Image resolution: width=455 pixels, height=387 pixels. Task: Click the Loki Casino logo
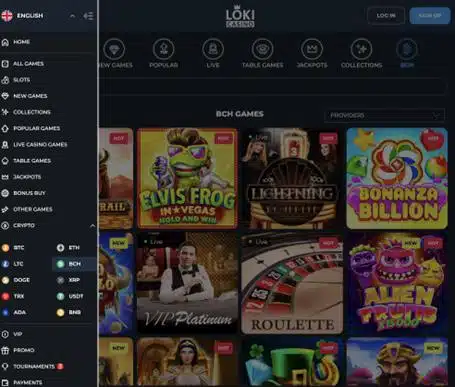[240, 16]
